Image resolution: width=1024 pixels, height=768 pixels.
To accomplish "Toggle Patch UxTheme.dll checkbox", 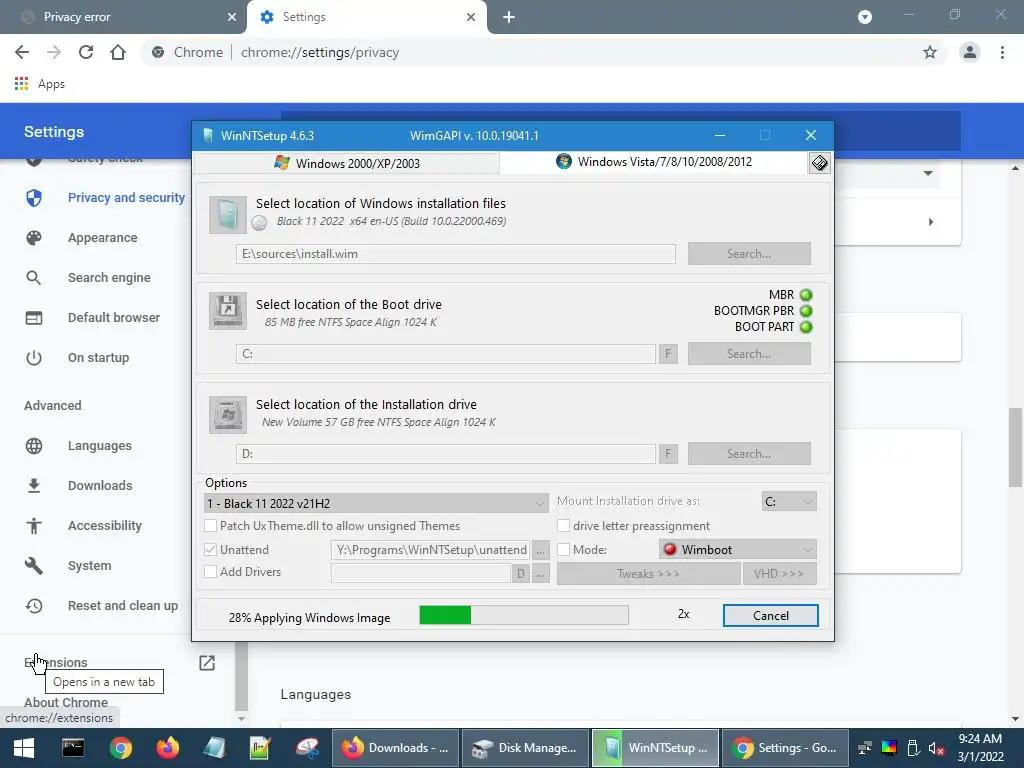I will tap(211, 526).
